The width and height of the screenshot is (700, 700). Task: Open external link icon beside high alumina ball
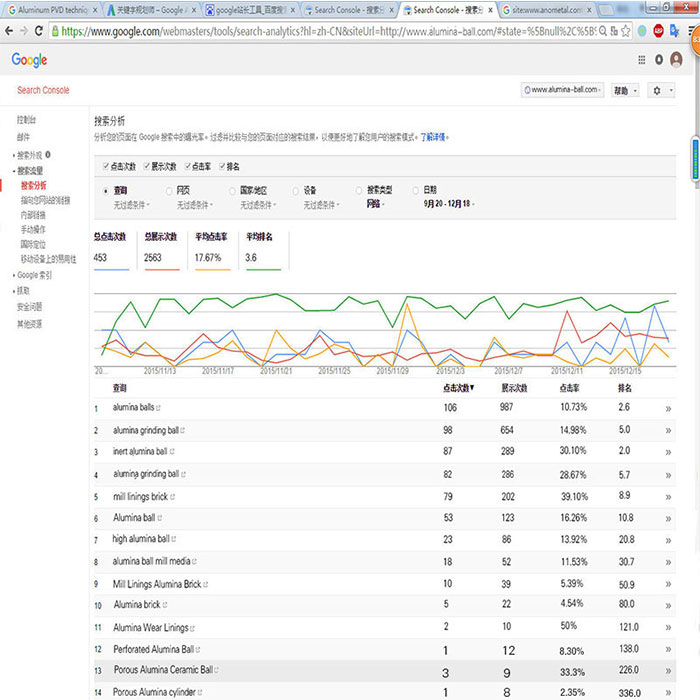pyautogui.click(x=174, y=539)
